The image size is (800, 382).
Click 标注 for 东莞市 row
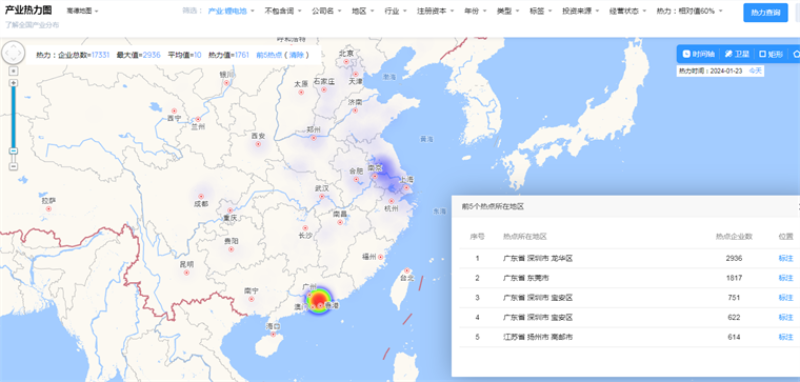click(x=786, y=278)
